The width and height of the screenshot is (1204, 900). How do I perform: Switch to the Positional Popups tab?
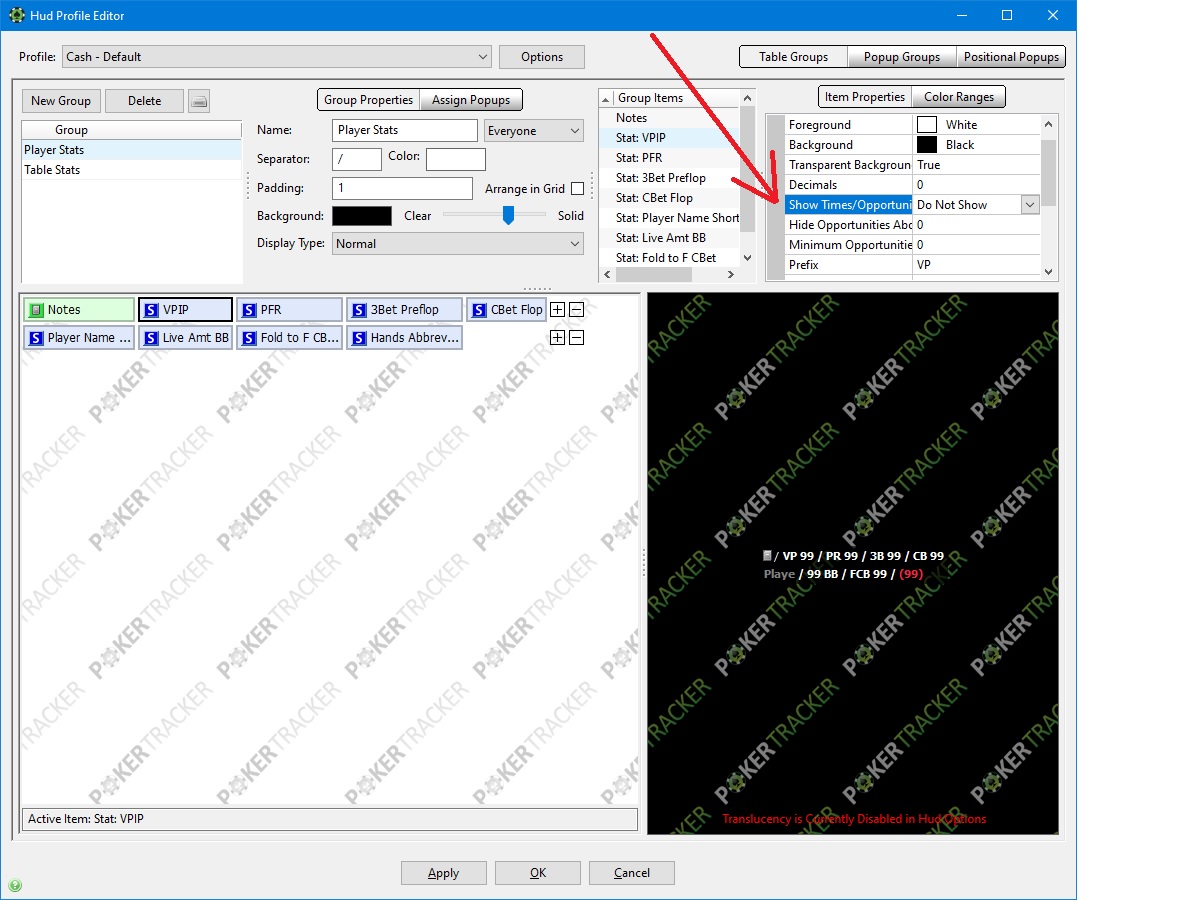(x=1011, y=57)
